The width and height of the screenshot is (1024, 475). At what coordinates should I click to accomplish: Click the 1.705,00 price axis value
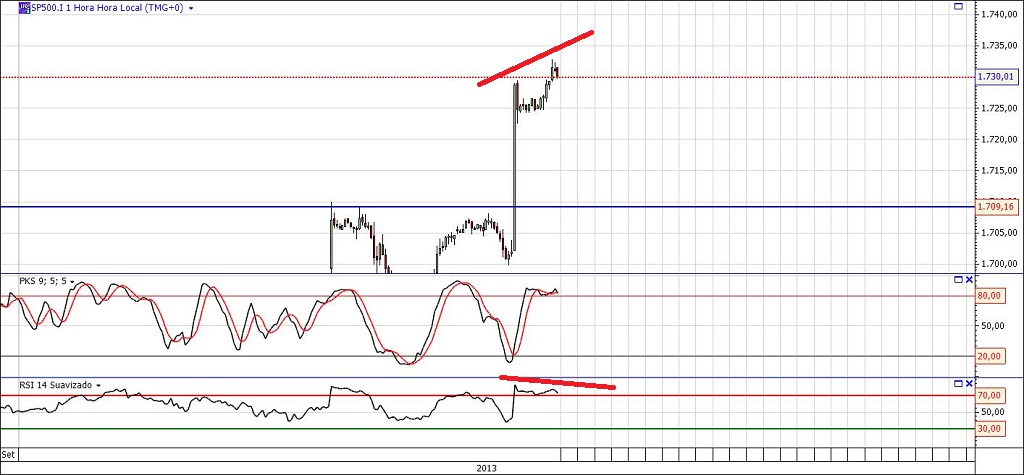[998, 233]
